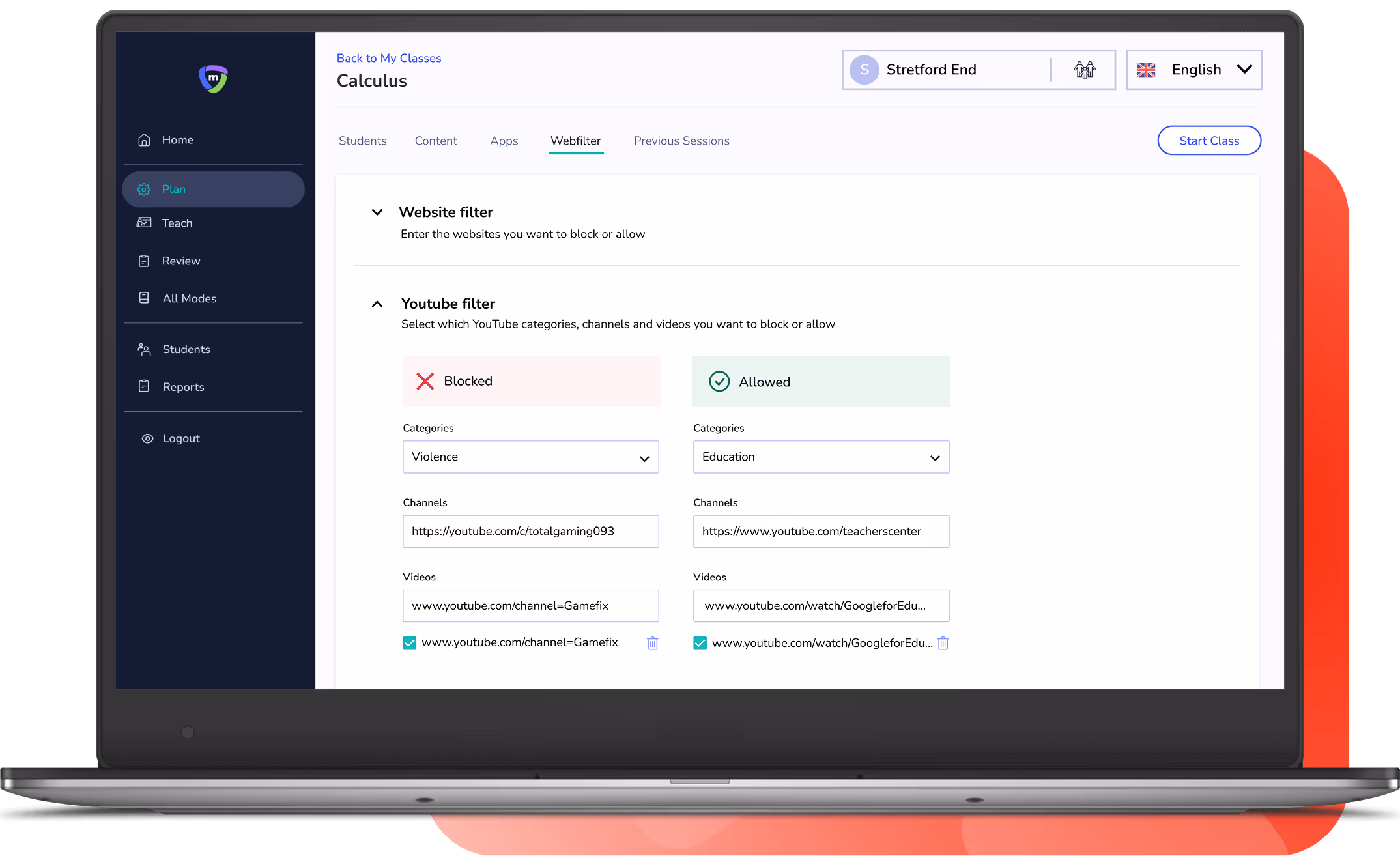Click the All Modes book icon
1400x856 pixels.
144,298
